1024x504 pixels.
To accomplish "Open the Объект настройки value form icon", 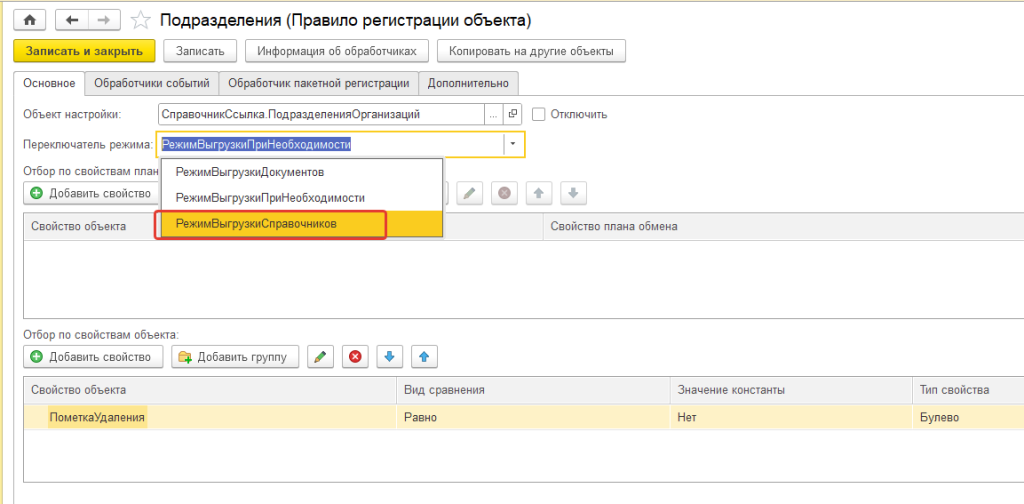I will click(513, 114).
